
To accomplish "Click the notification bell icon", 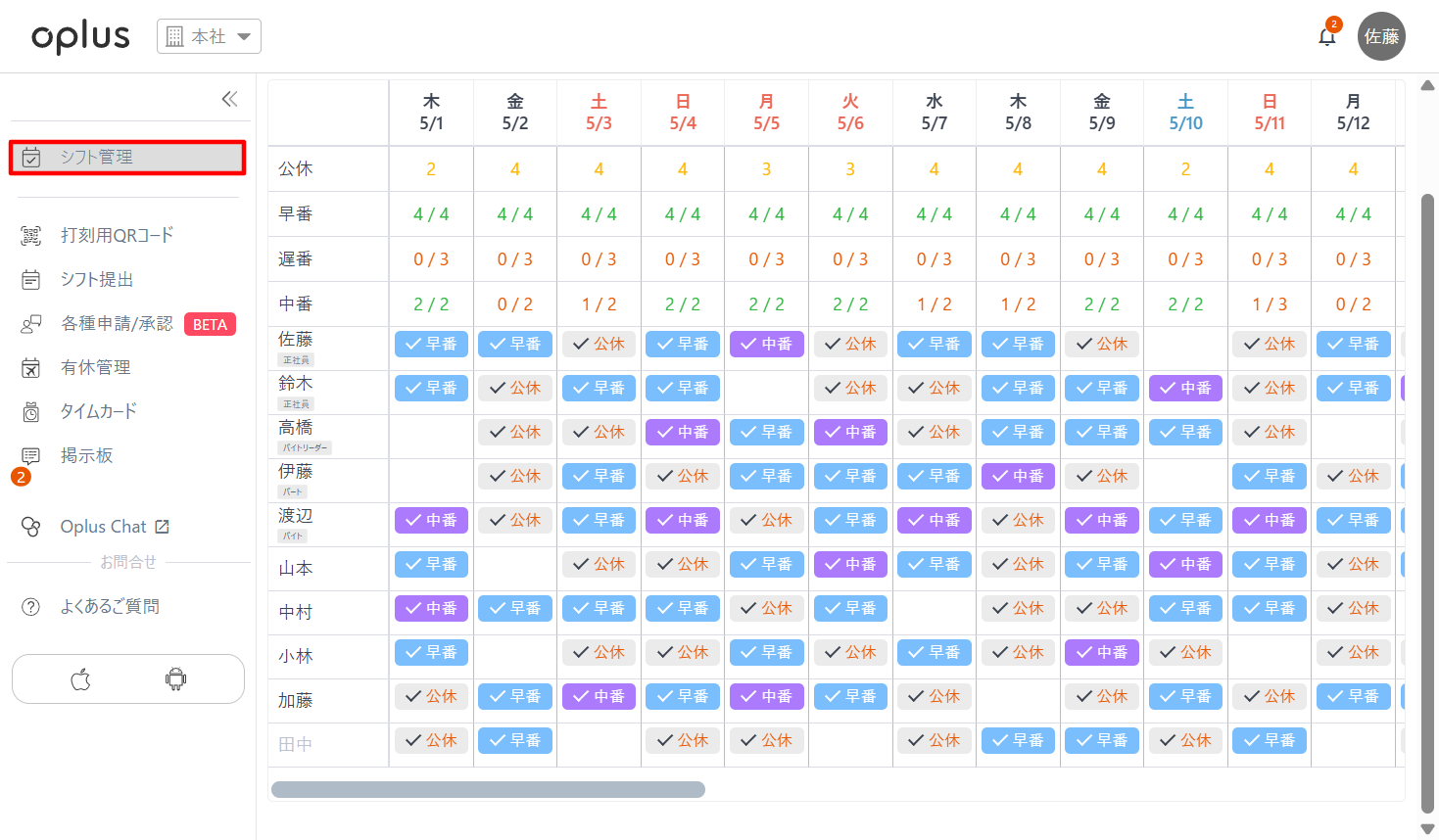I will tap(1326, 37).
